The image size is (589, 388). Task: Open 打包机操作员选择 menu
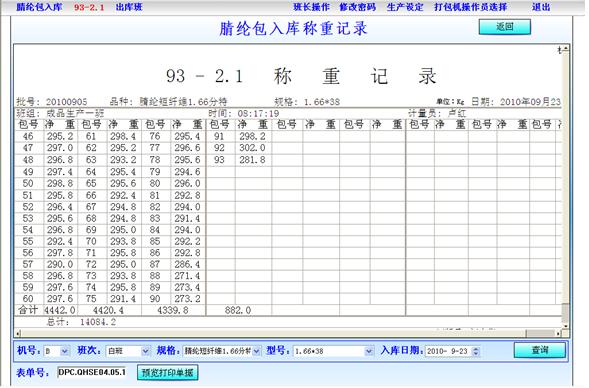tap(471, 7)
